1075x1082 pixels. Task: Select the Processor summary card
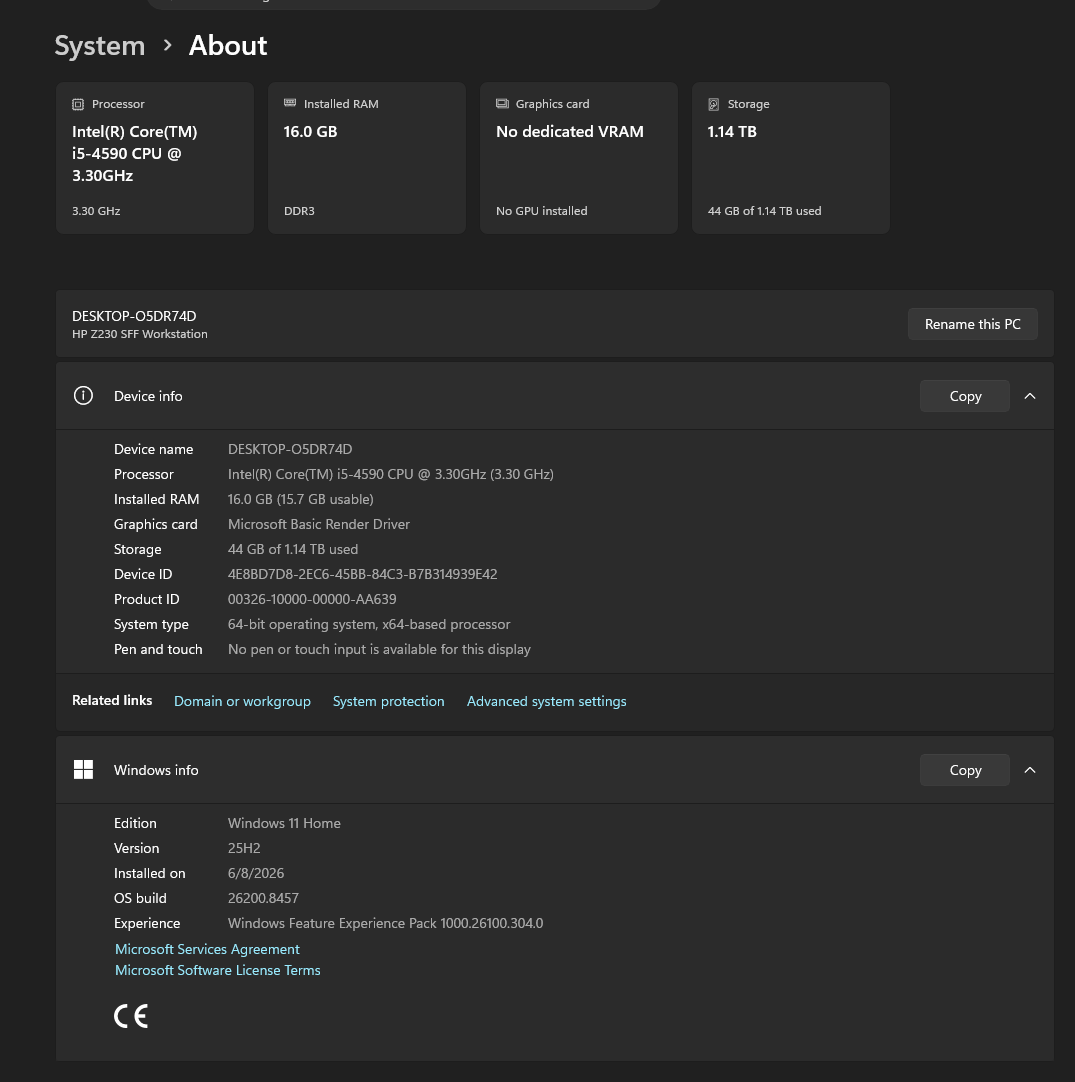click(x=155, y=158)
